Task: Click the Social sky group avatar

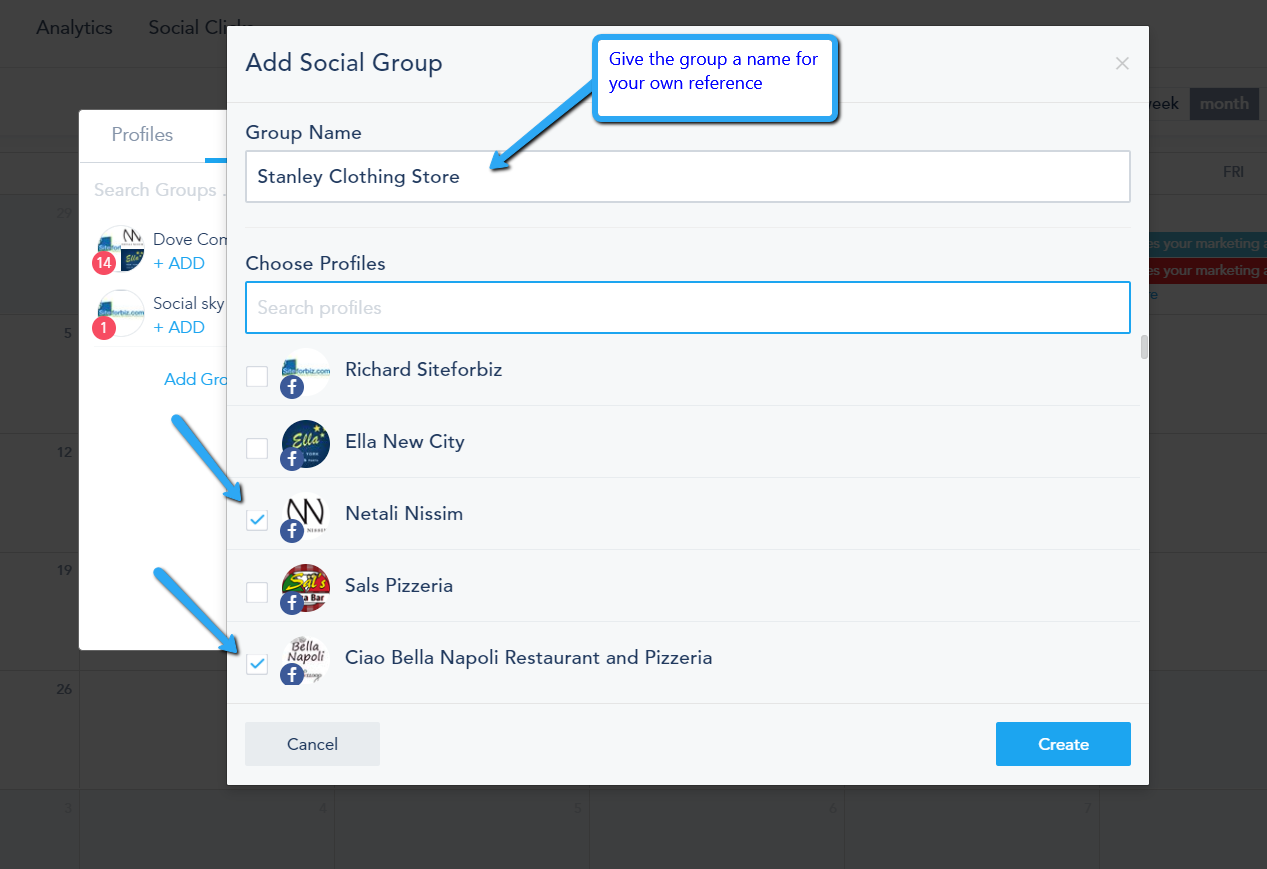Action: pos(121,313)
